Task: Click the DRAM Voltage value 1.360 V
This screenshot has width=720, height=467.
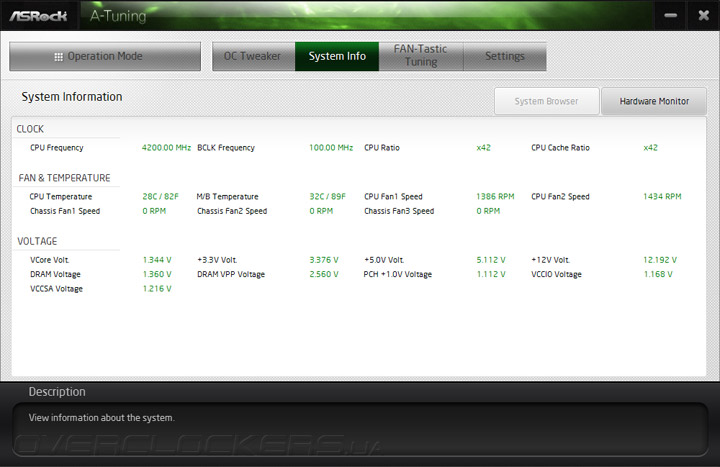Action: pyautogui.click(x=157, y=274)
